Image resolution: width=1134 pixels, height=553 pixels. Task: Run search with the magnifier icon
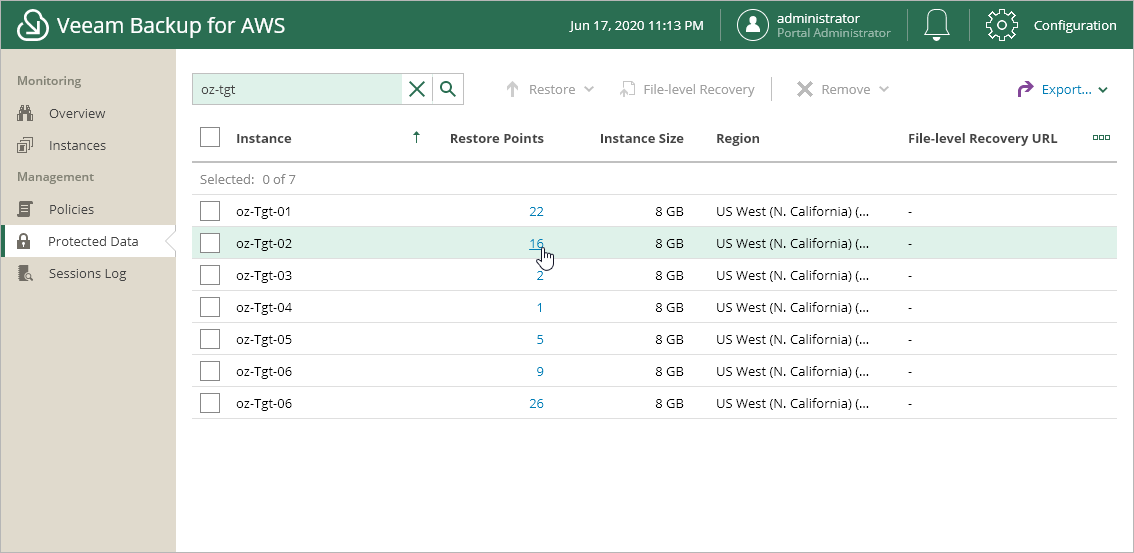coord(448,89)
